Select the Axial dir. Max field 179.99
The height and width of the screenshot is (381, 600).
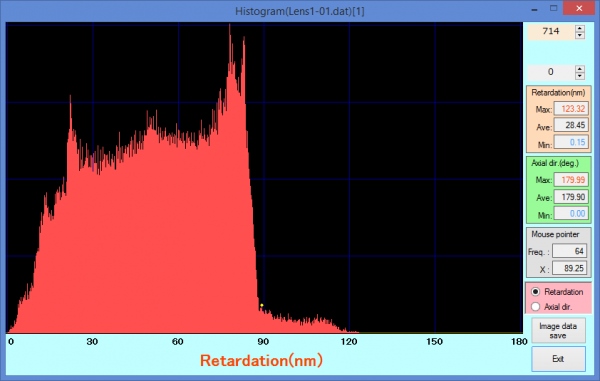tap(571, 180)
